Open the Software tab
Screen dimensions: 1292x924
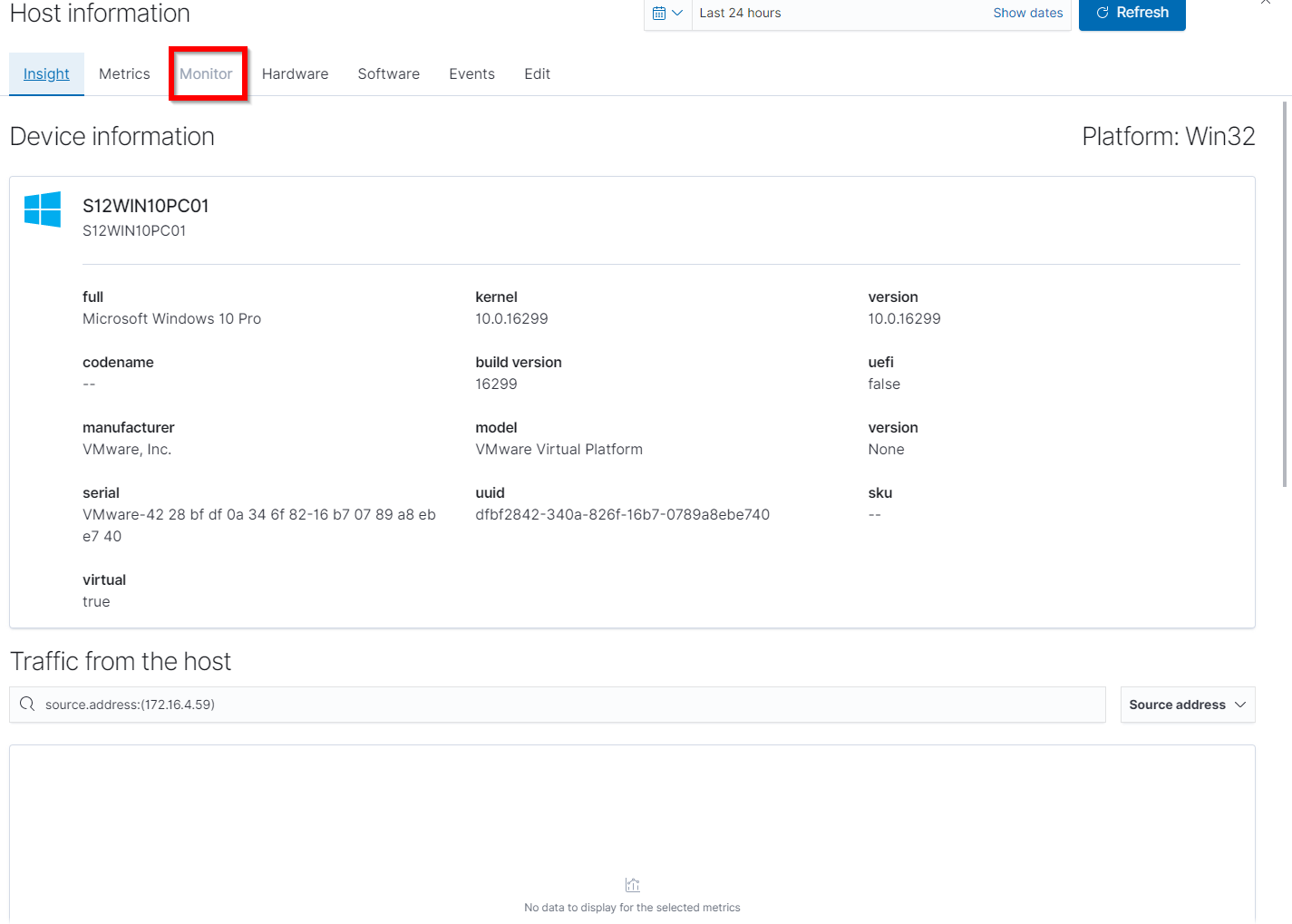pos(389,73)
